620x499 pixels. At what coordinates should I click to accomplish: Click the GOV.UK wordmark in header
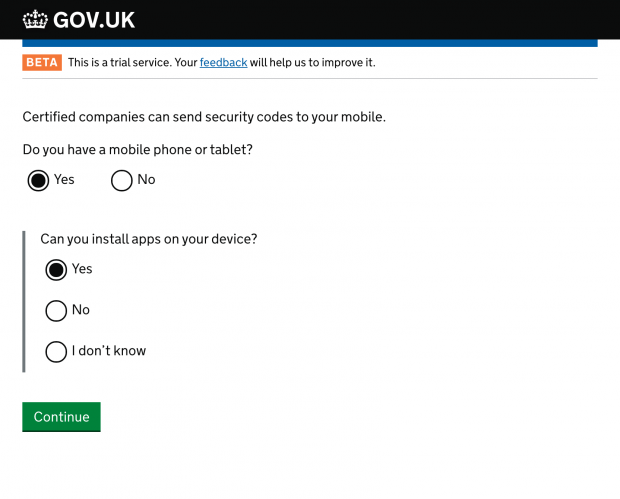(x=94, y=20)
